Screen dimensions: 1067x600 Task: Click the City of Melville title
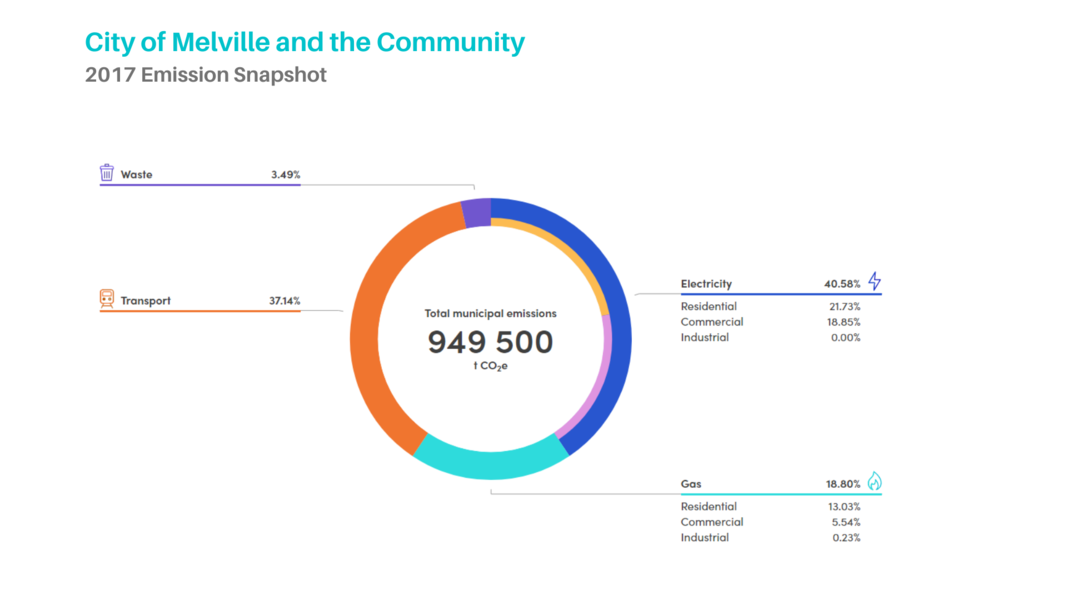304,43
